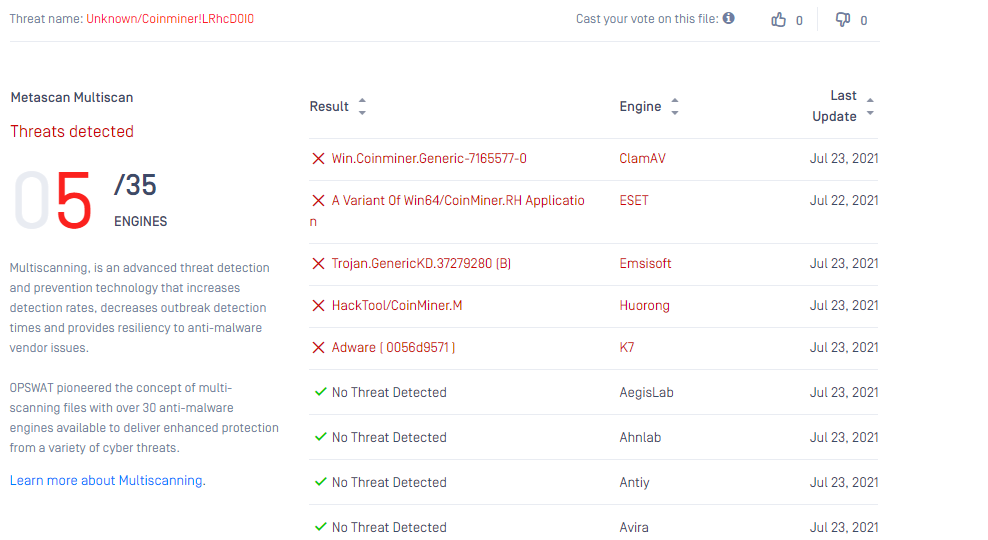Click green checkmark in AegisLab row
The height and width of the screenshot is (540, 988).
coord(320,392)
